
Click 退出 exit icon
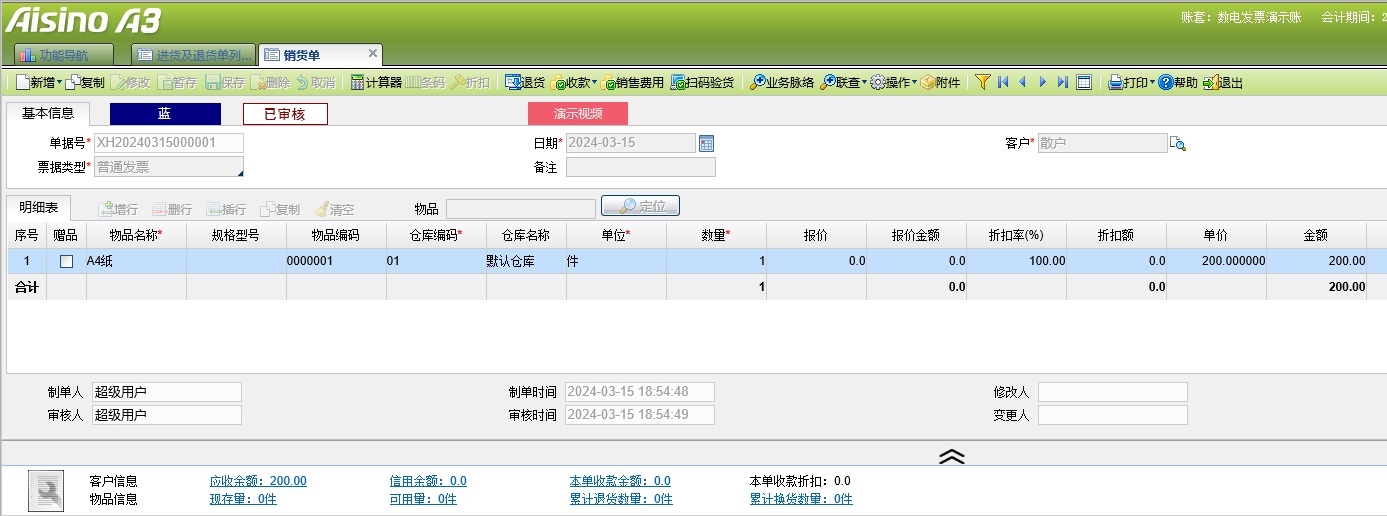(1210, 83)
